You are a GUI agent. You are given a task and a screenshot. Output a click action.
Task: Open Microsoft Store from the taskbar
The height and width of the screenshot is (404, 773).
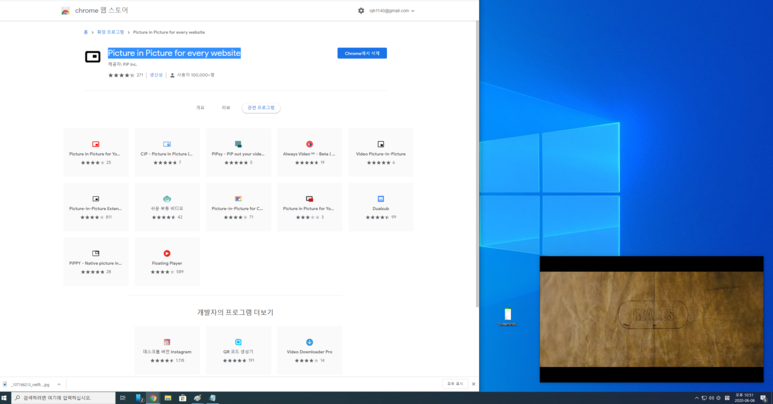tap(182, 398)
